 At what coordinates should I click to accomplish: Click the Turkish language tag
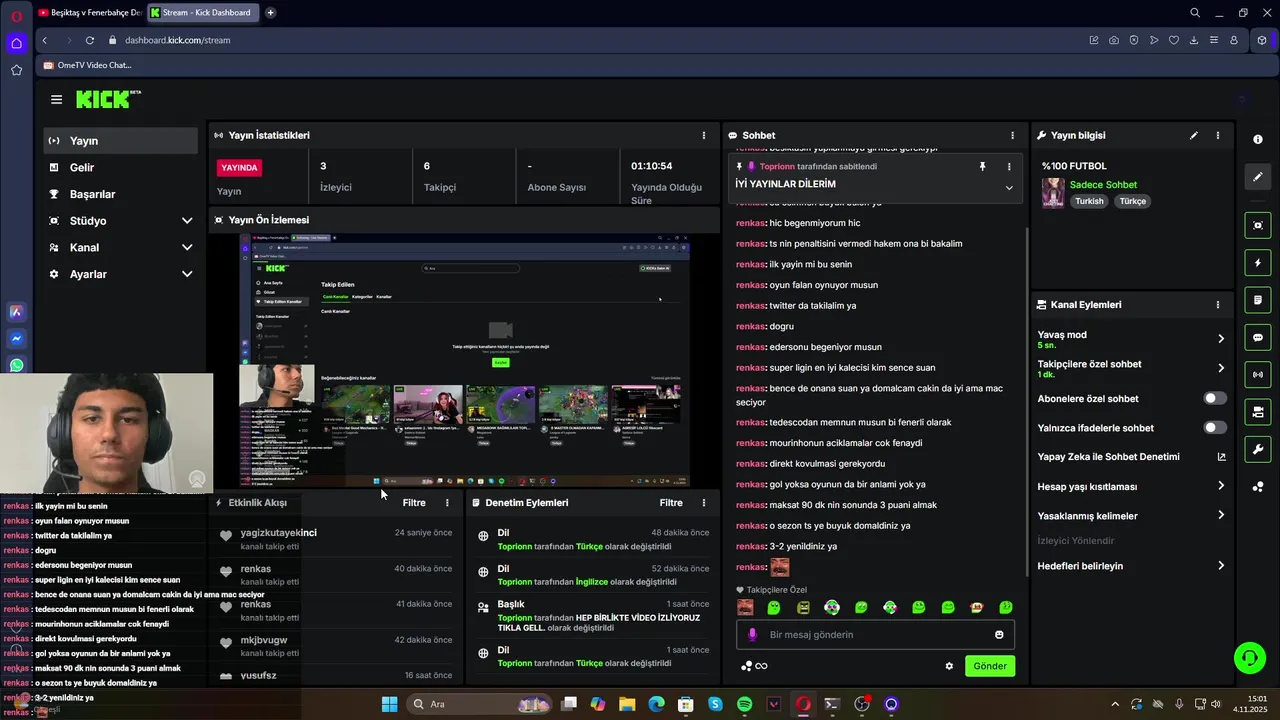click(1089, 201)
